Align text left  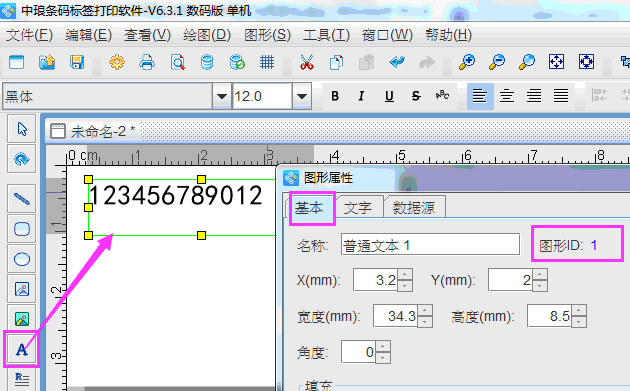coord(480,96)
